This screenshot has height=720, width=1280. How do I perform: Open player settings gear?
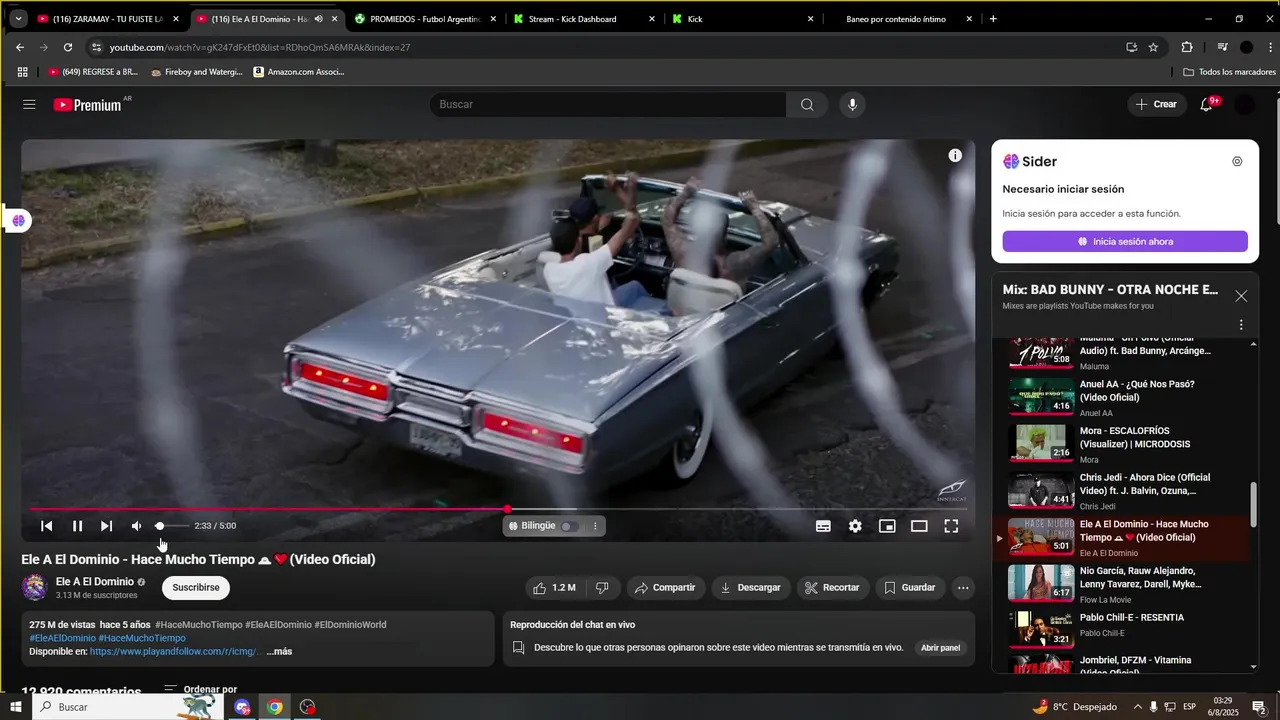coord(855,526)
